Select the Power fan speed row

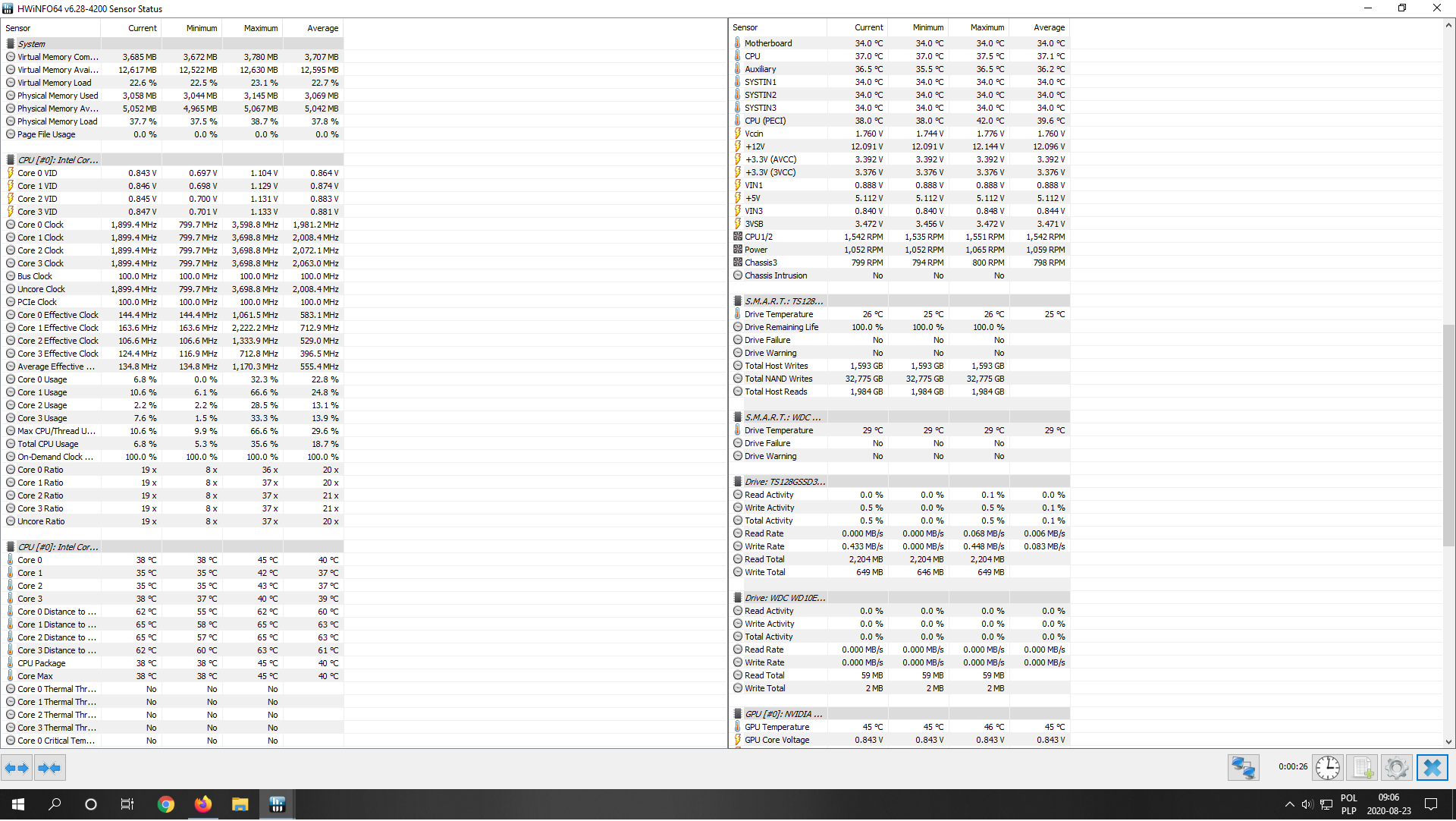coord(900,250)
